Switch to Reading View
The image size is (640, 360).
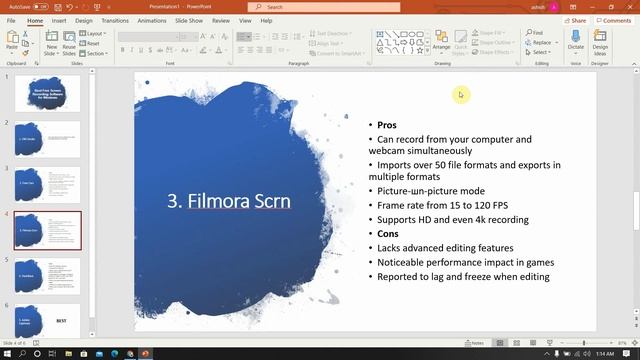pos(533,343)
